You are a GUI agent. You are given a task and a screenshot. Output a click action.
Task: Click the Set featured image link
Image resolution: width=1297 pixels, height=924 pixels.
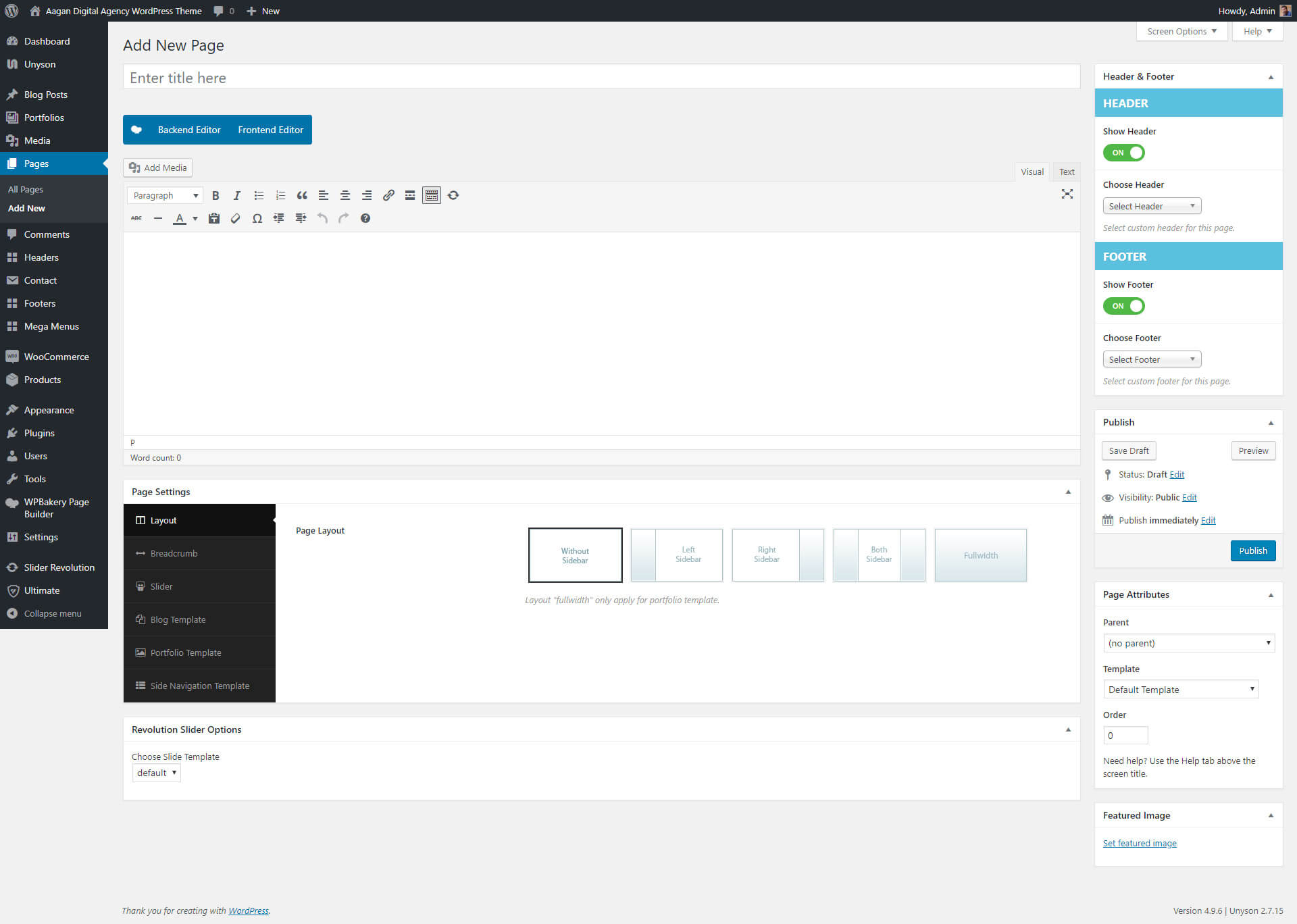(x=1140, y=843)
